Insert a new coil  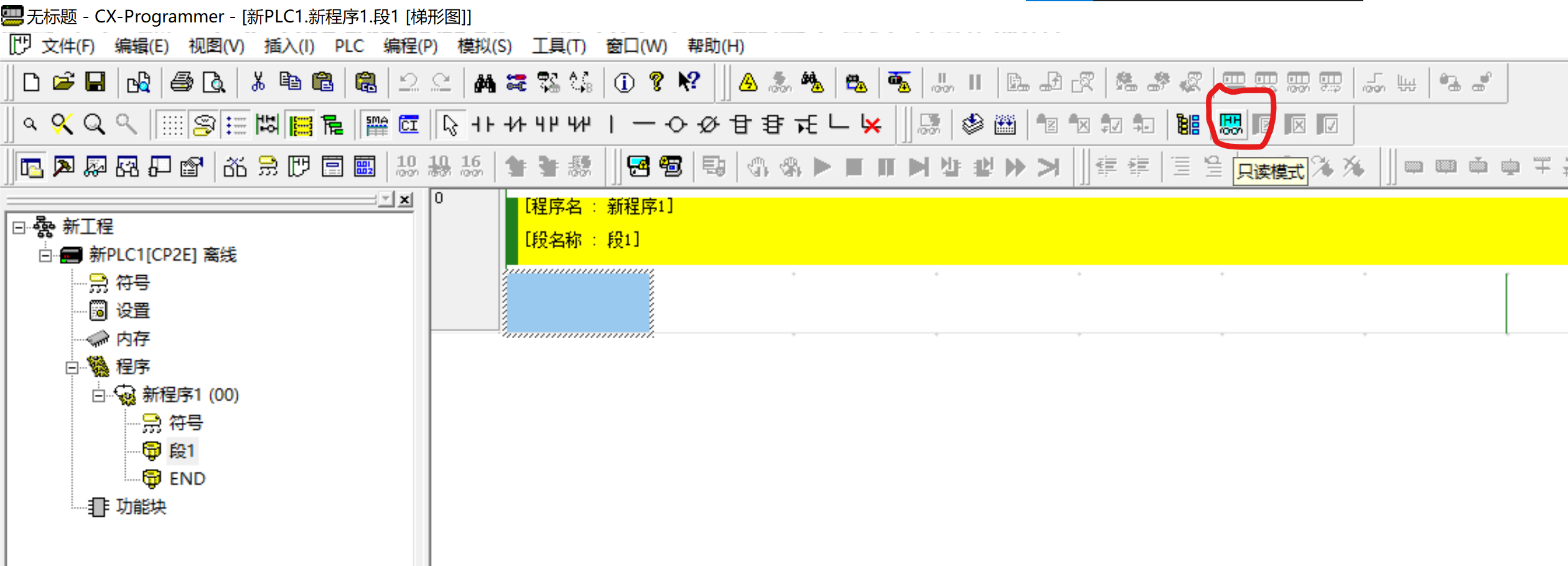click(x=676, y=125)
